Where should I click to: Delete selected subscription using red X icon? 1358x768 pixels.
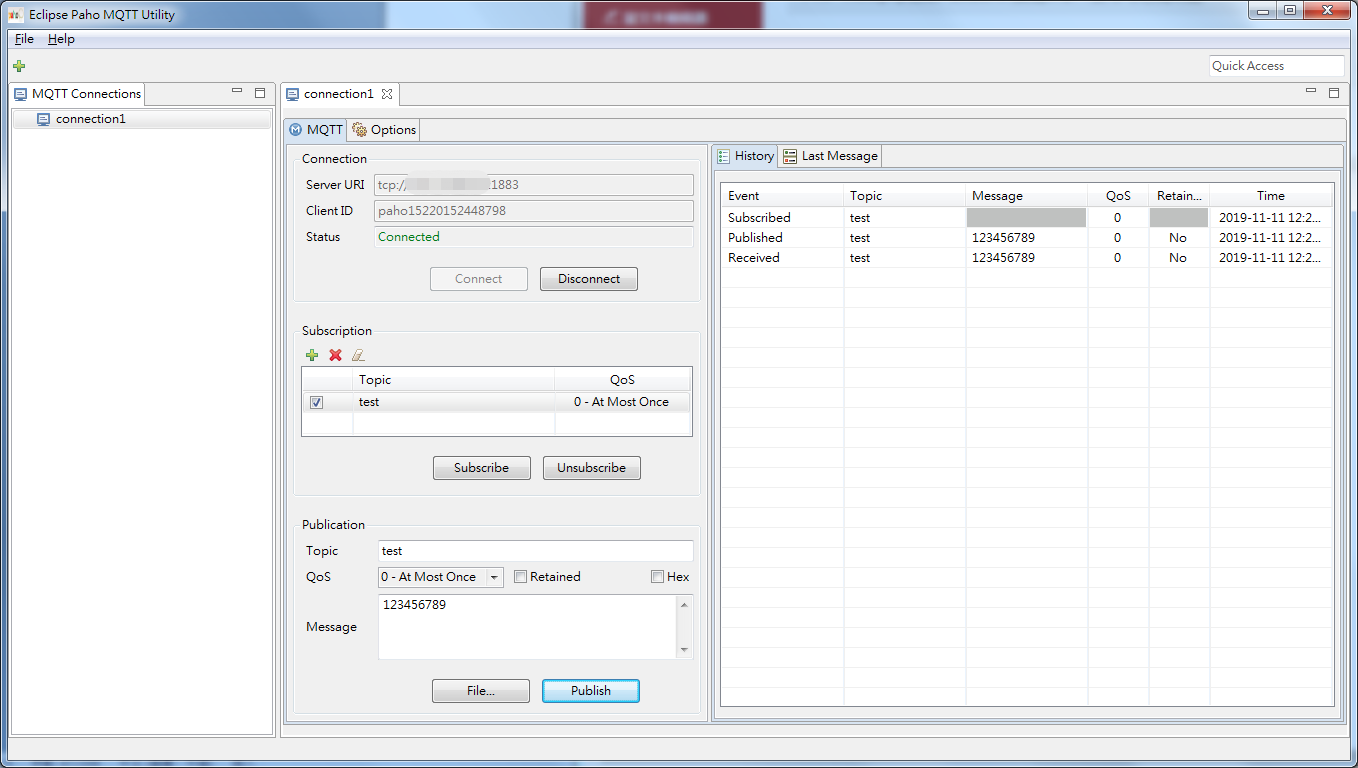[x=335, y=355]
